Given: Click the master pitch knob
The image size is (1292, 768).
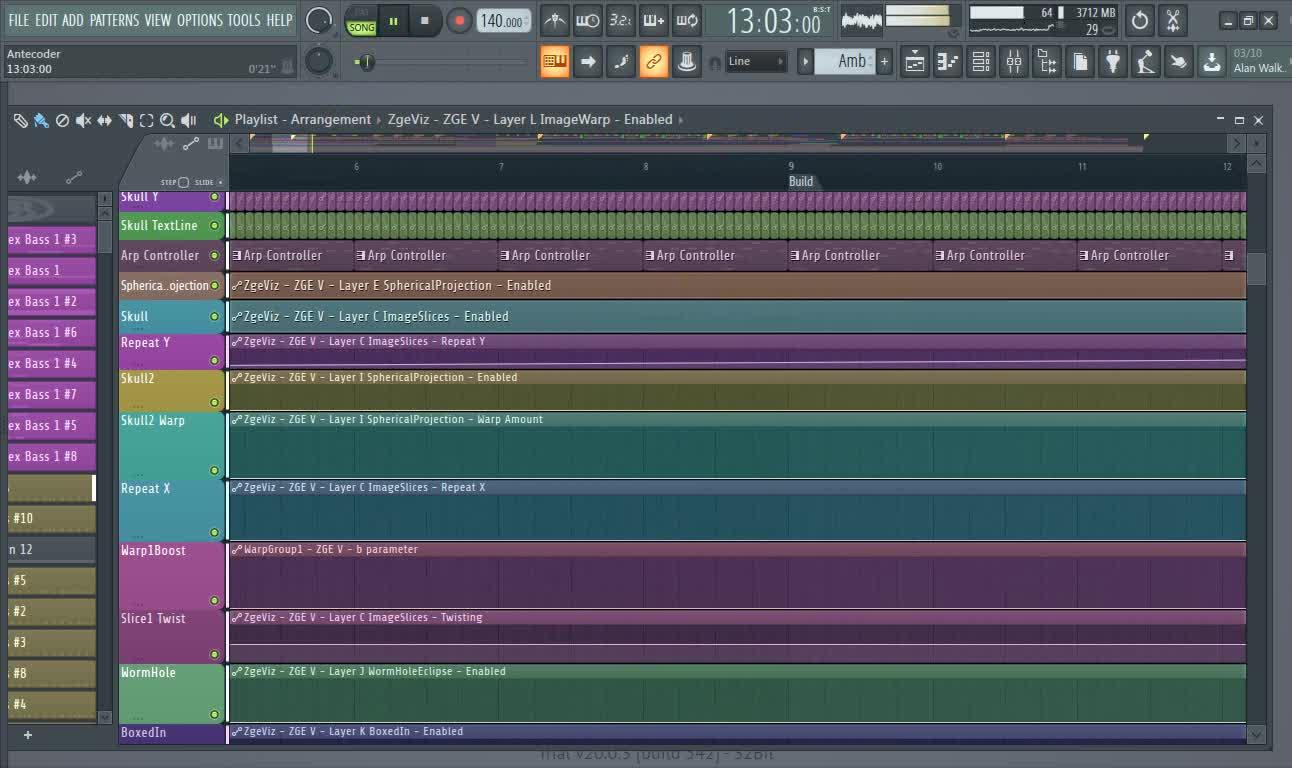Looking at the screenshot, I should click(x=318, y=61).
